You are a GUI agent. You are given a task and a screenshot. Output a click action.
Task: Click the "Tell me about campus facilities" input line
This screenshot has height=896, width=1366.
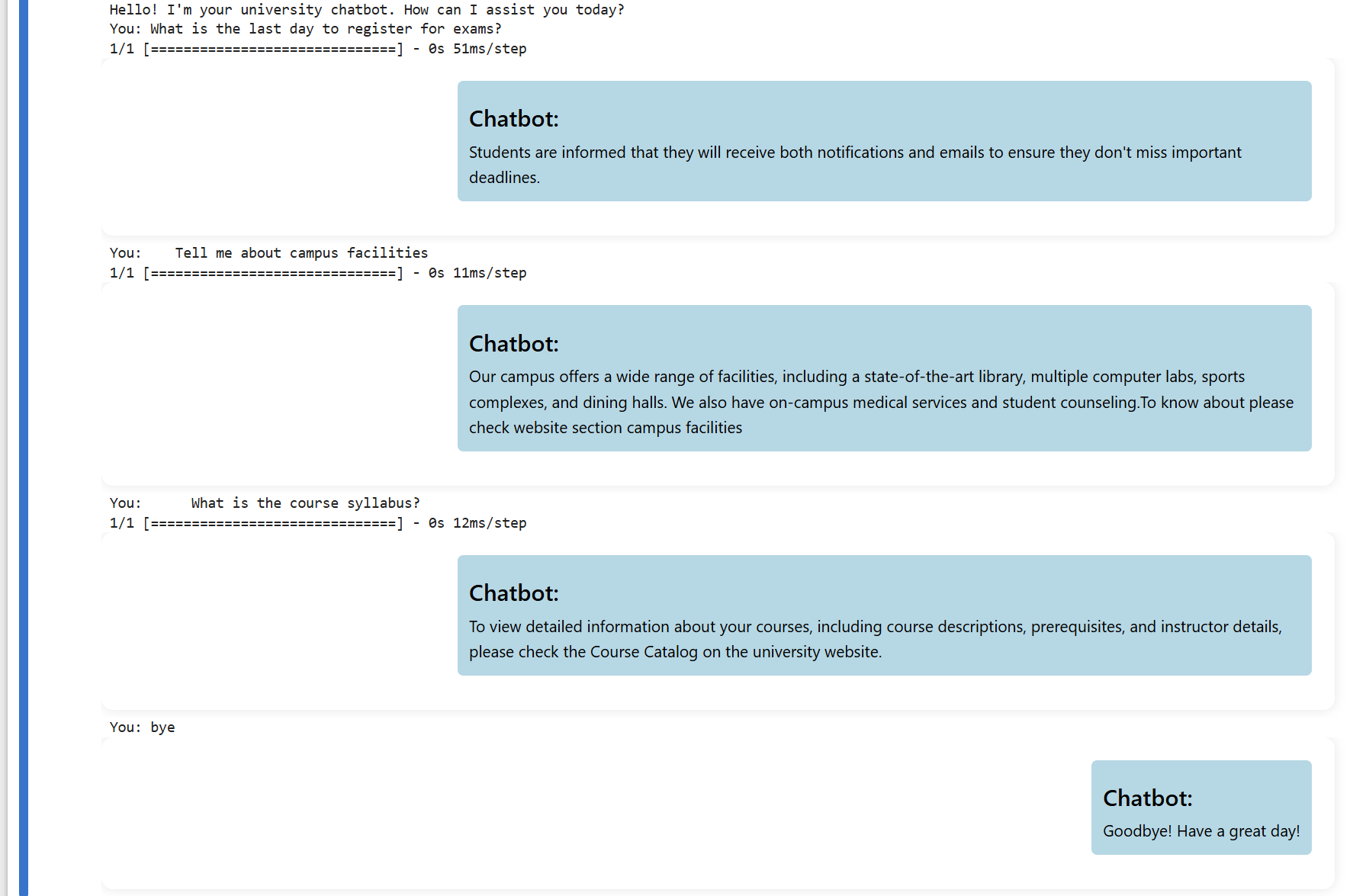click(301, 253)
